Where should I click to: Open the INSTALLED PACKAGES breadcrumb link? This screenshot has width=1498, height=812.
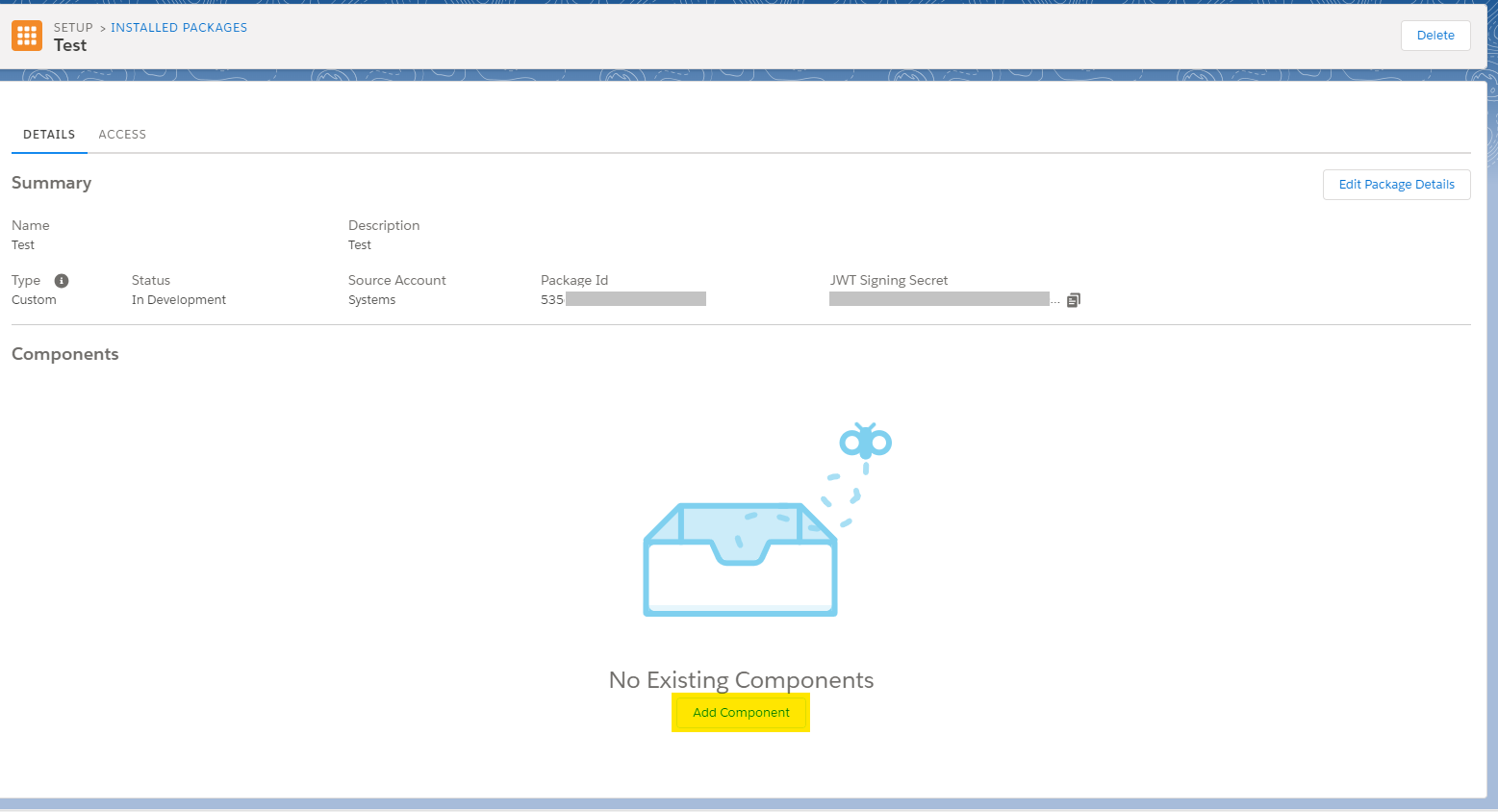point(179,27)
